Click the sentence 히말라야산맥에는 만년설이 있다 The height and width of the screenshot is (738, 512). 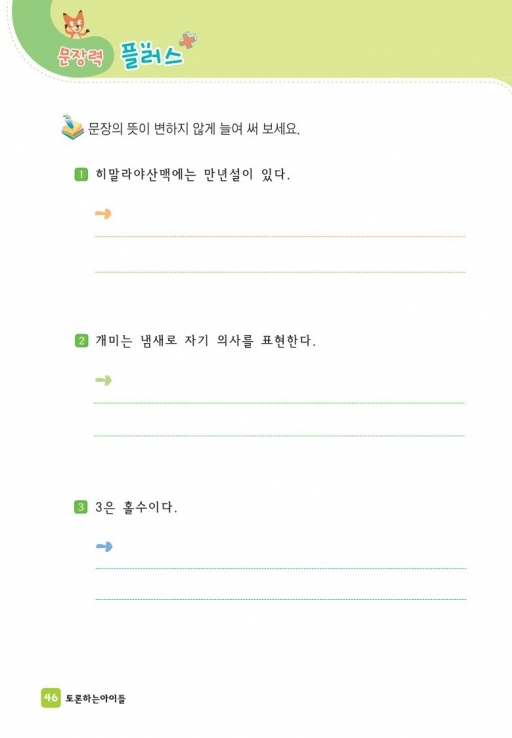pyautogui.click(x=192, y=175)
